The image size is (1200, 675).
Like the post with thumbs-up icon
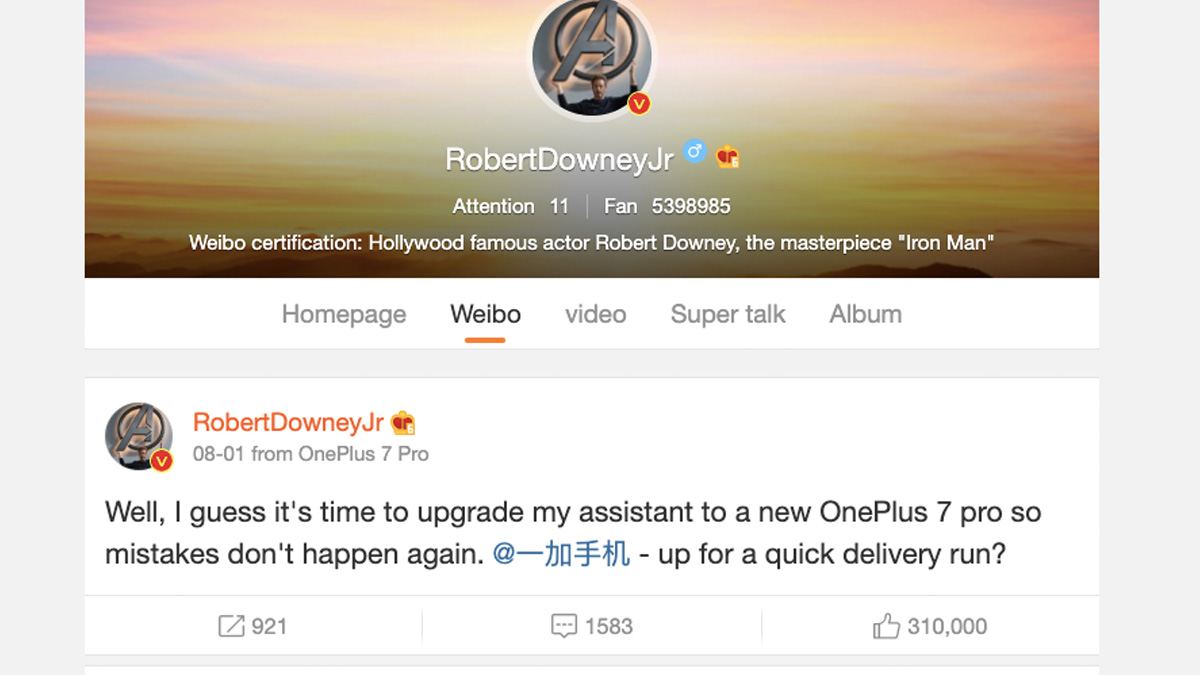point(886,627)
